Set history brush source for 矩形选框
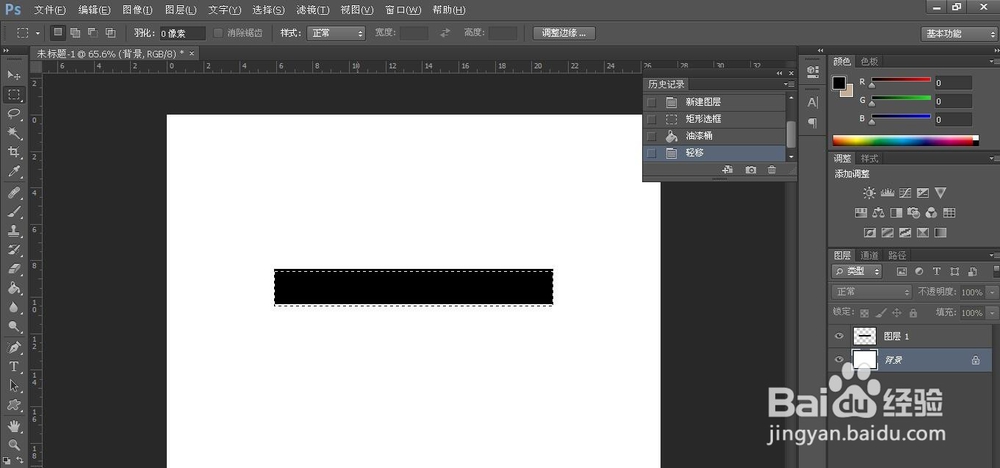 [x=651, y=119]
